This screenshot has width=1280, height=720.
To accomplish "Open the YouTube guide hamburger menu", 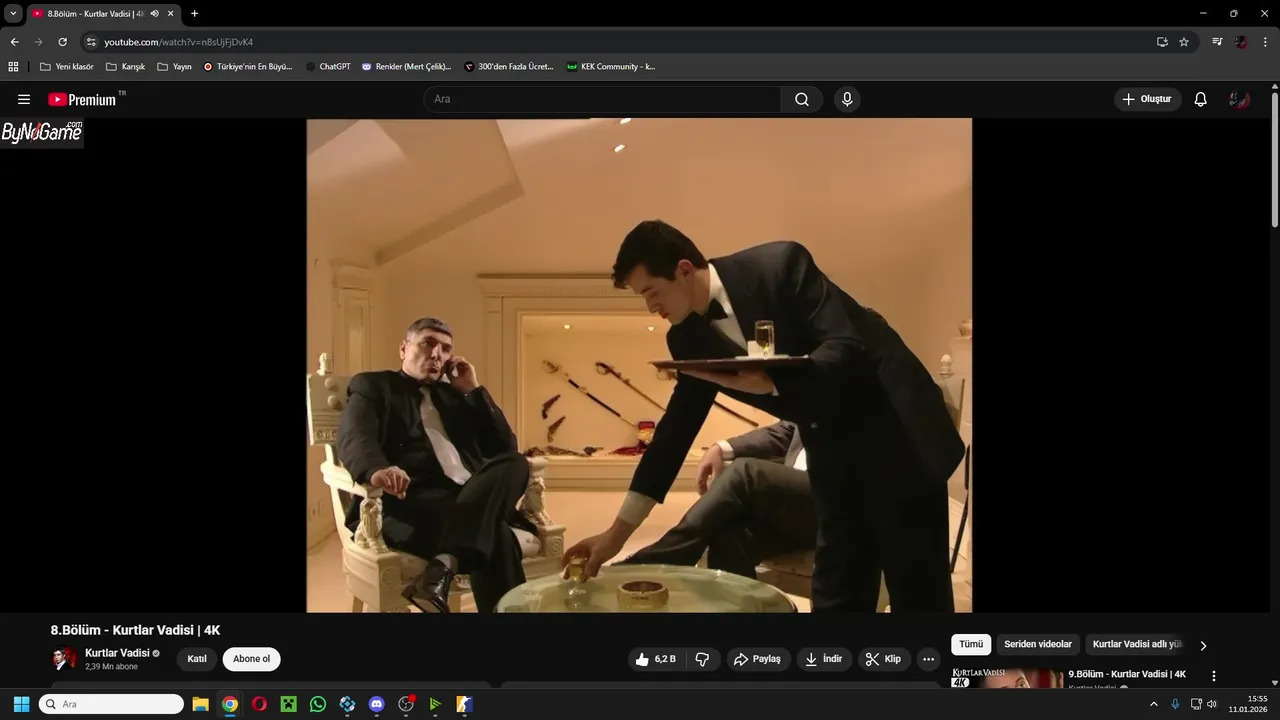I will [x=24, y=99].
